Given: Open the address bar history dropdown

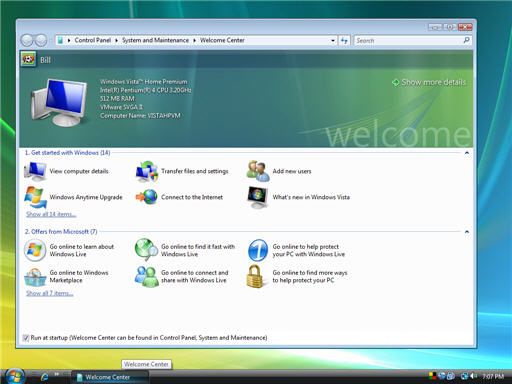Looking at the screenshot, I should (x=333, y=40).
